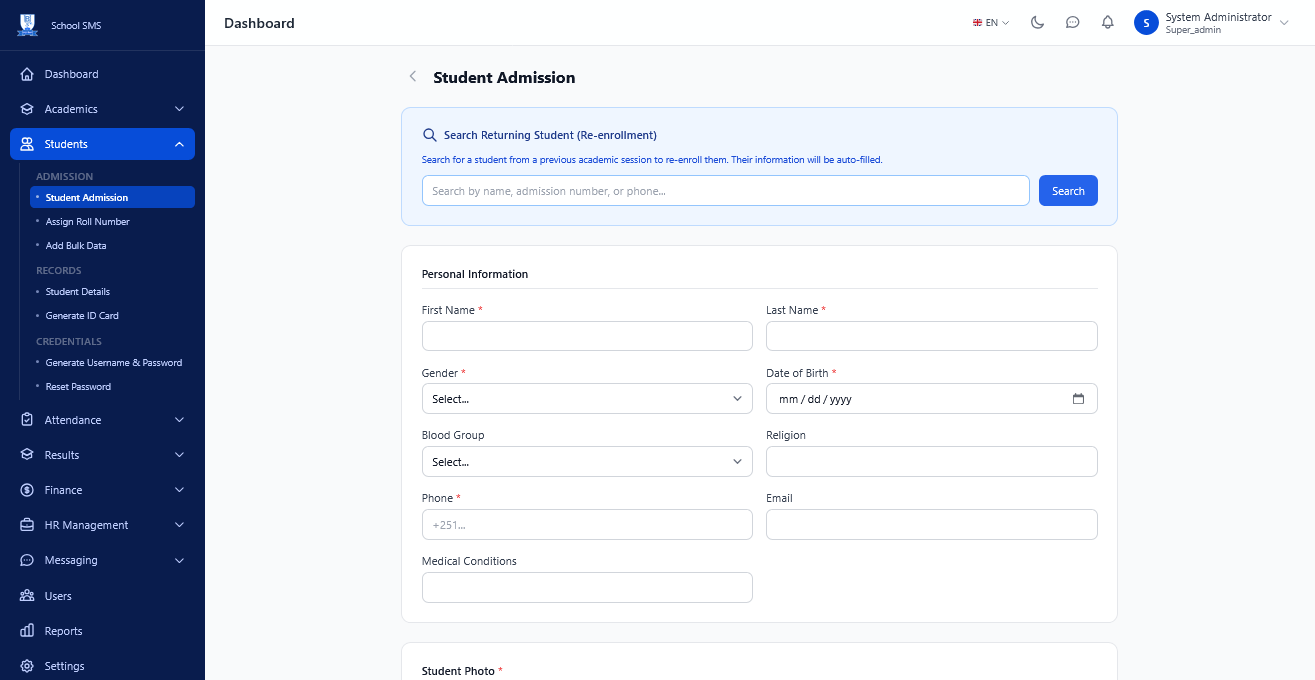
Task: Click the Students people icon
Action: point(27,144)
